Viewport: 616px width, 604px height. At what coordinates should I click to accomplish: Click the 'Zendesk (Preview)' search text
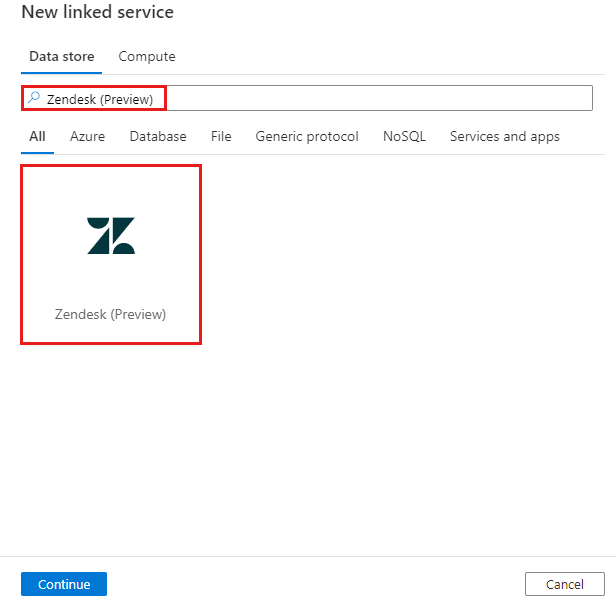[100, 99]
